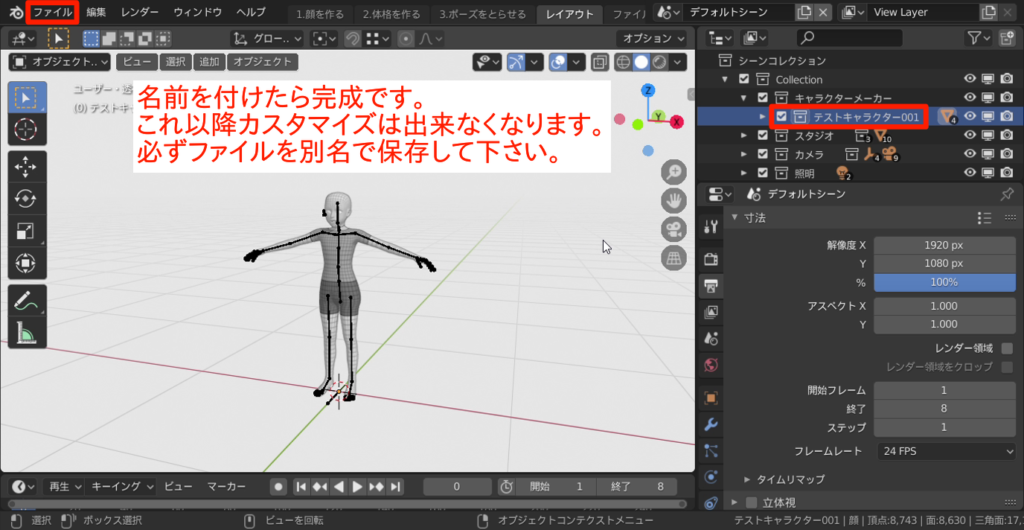Jump to the last frame
The width and height of the screenshot is (1024, 530).
click(394, 486)
